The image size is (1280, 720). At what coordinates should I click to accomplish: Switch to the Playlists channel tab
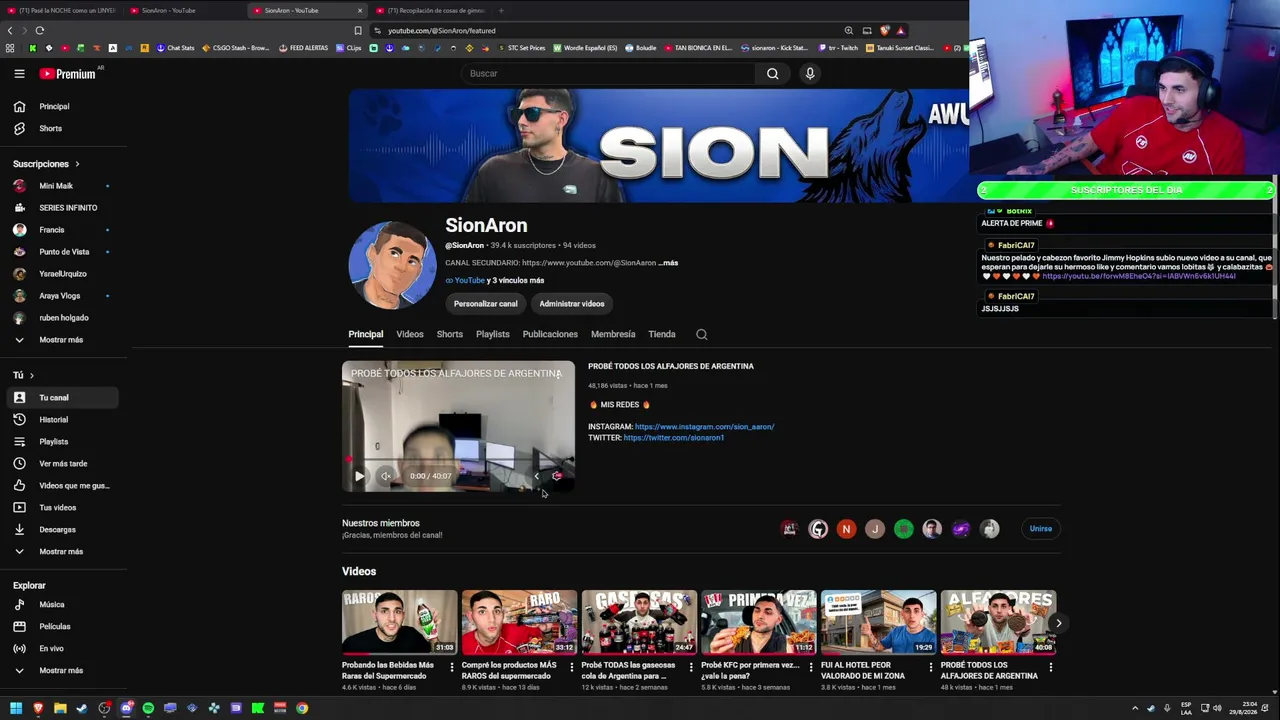pos(493,334)
